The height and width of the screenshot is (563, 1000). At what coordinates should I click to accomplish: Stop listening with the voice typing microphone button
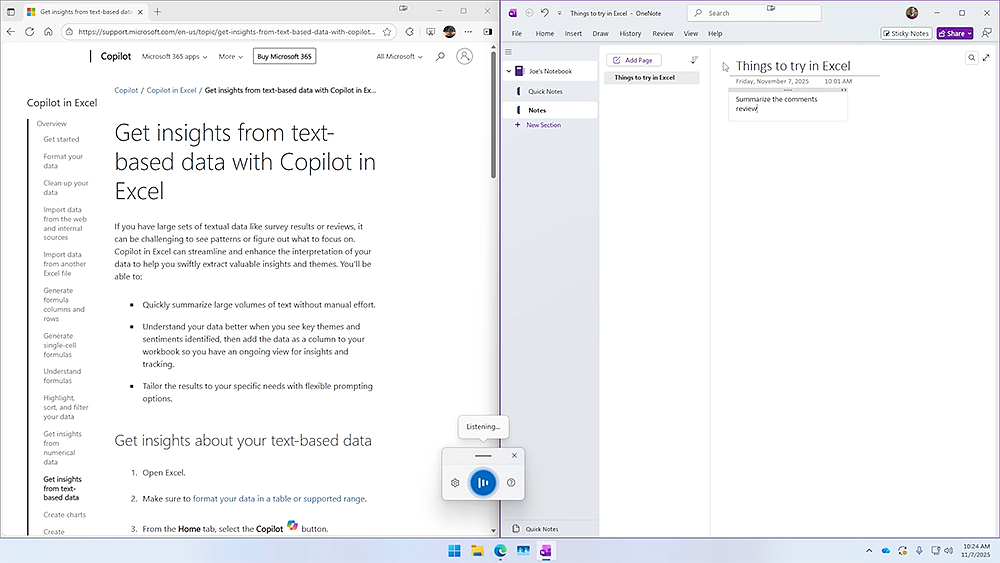point(483,482)
